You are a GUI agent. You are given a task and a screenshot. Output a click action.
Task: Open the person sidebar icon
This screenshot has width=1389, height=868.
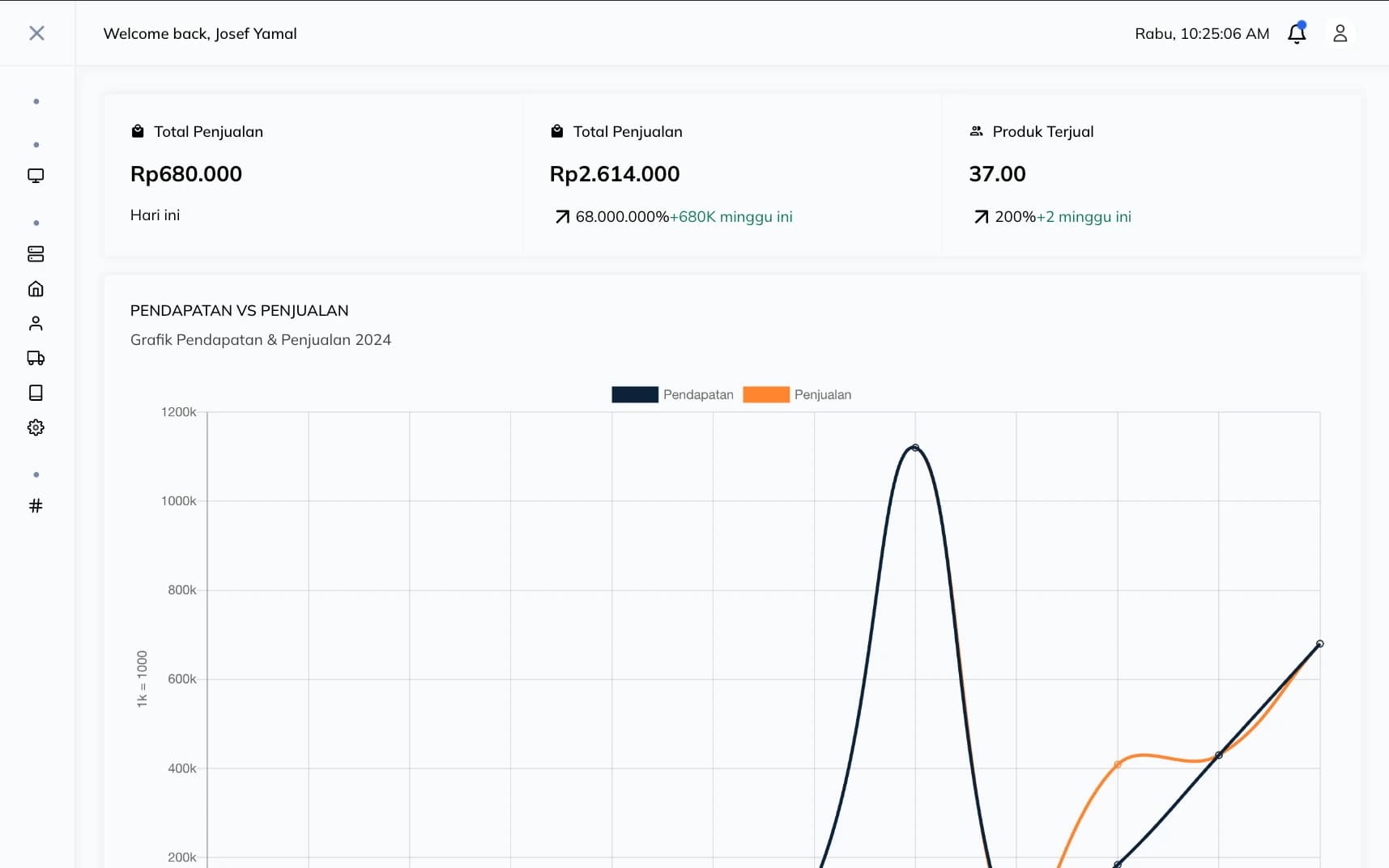(36, 324)
